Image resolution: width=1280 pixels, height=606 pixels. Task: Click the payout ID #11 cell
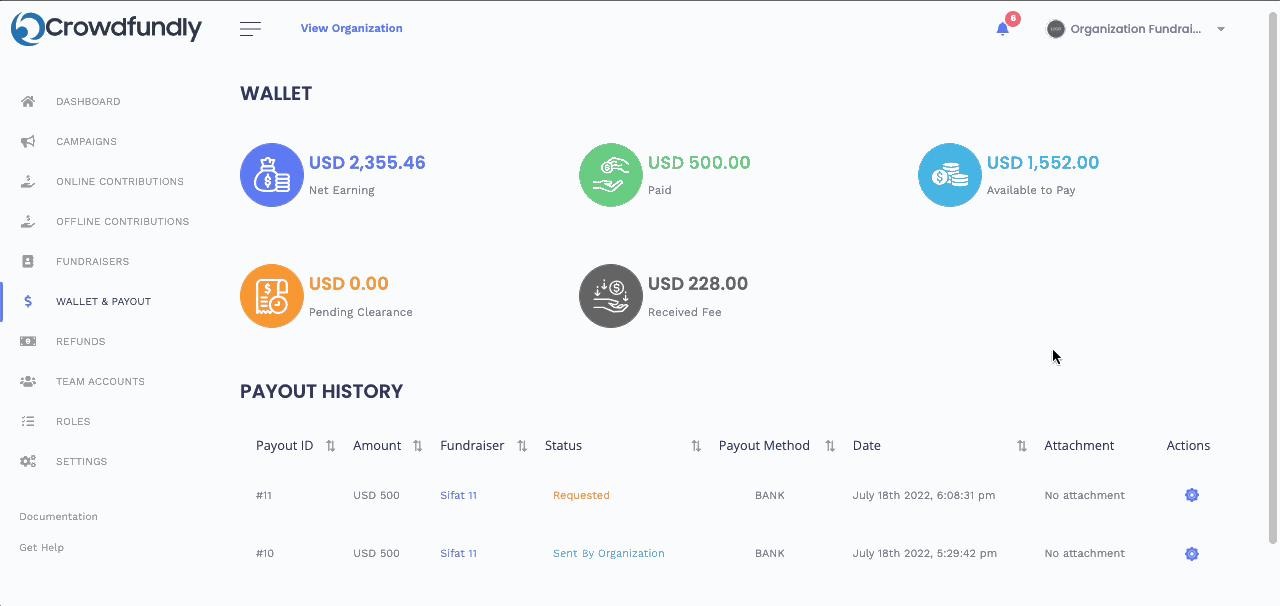pos(264,495)
